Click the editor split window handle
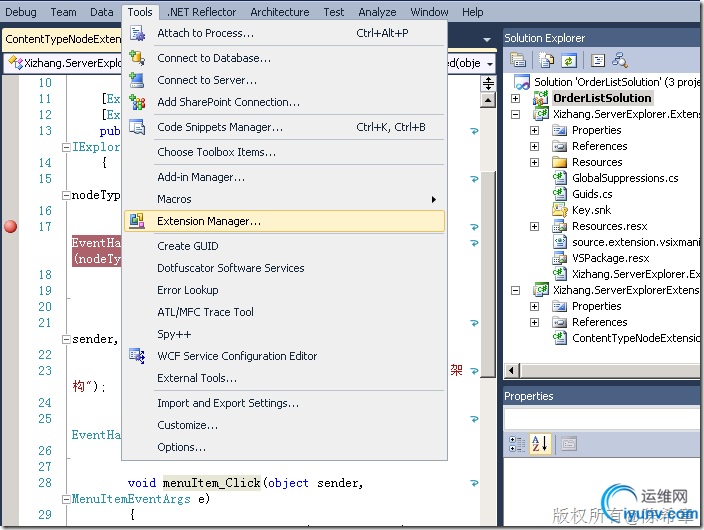The width and height of the screenshot is (704, 530). (x=488, y=83)
